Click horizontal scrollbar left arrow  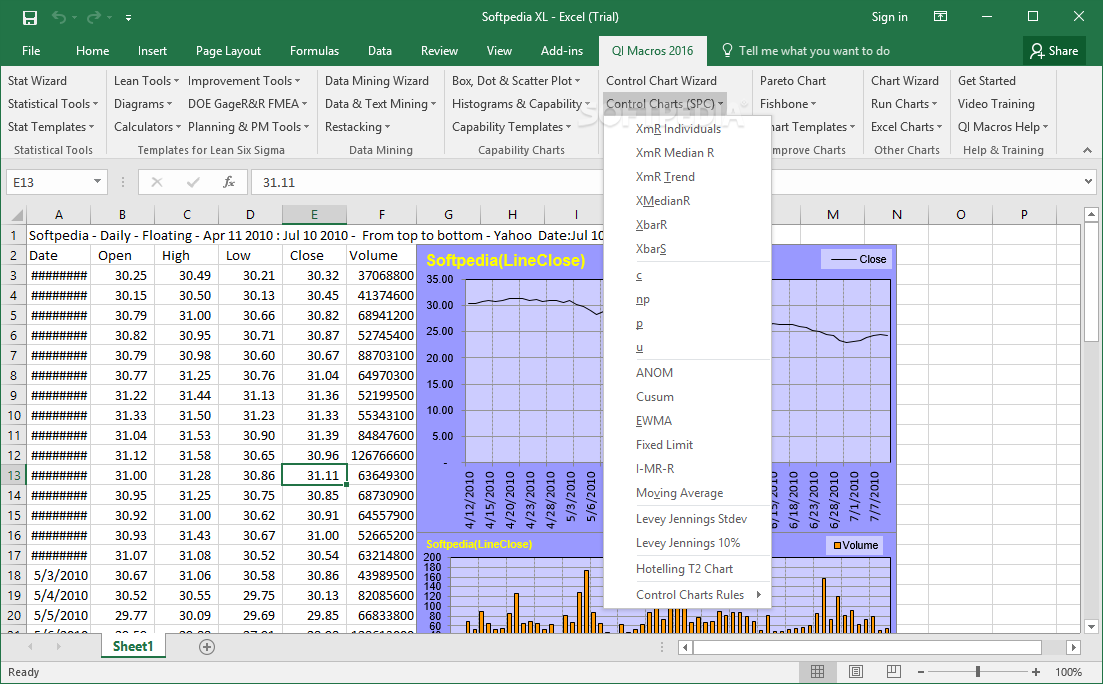(685, 647)
